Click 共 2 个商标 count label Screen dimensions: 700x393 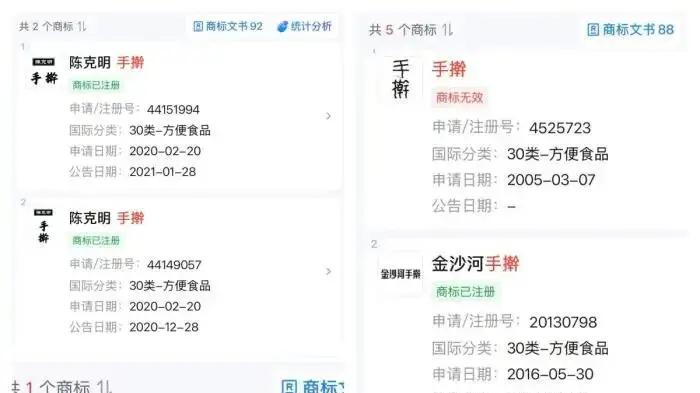(x=46, y=26)
